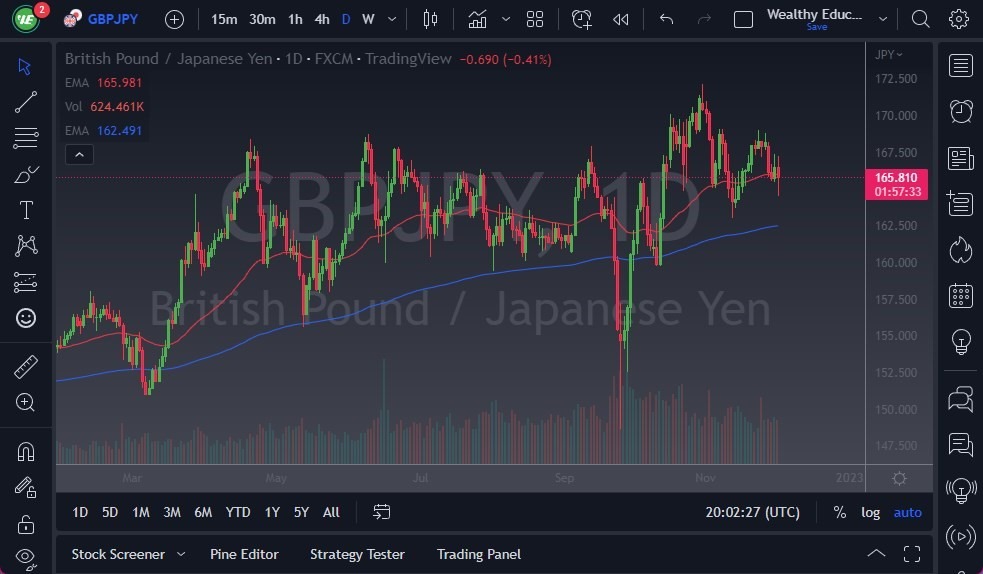Collapse the indicator legend chevron

click(x=79, y=154)
